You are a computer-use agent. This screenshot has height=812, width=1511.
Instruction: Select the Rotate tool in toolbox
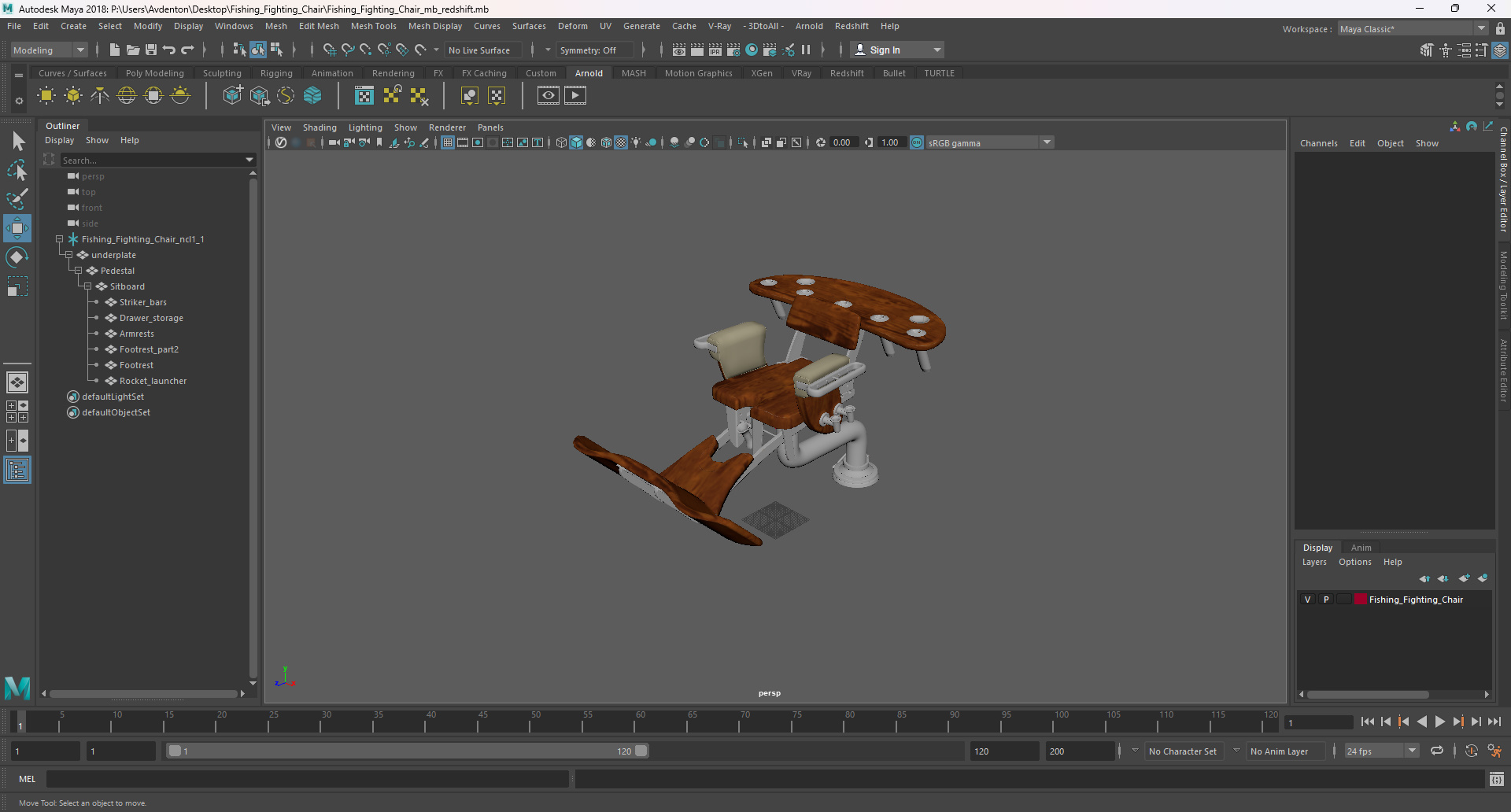click(x=17, y=257)
